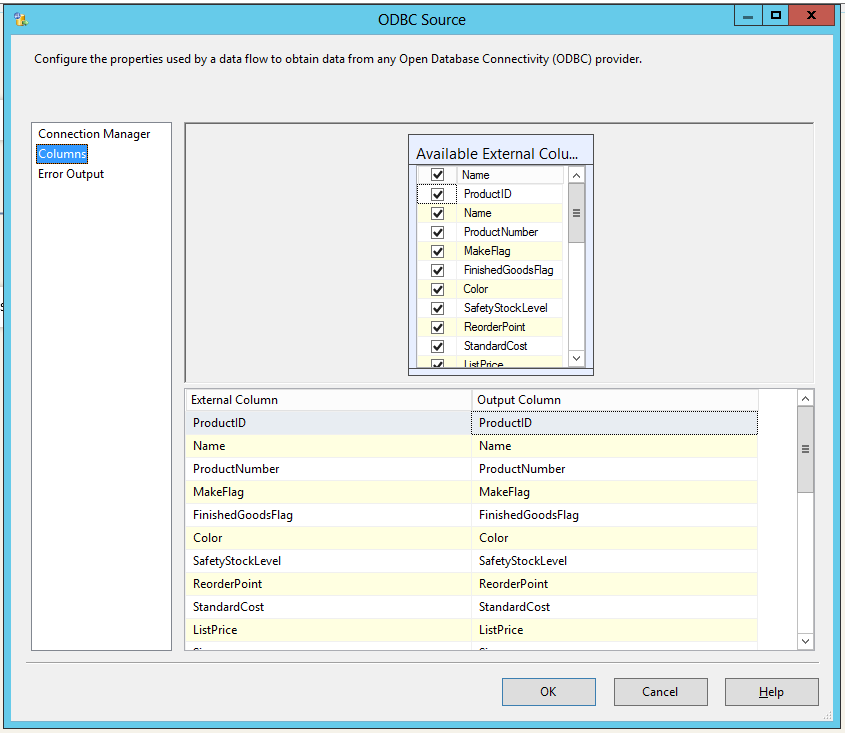Uncheck the ReorderPoint column checkbox
Image resolution: width=845 pixels, height=733 pixels.
437,326
